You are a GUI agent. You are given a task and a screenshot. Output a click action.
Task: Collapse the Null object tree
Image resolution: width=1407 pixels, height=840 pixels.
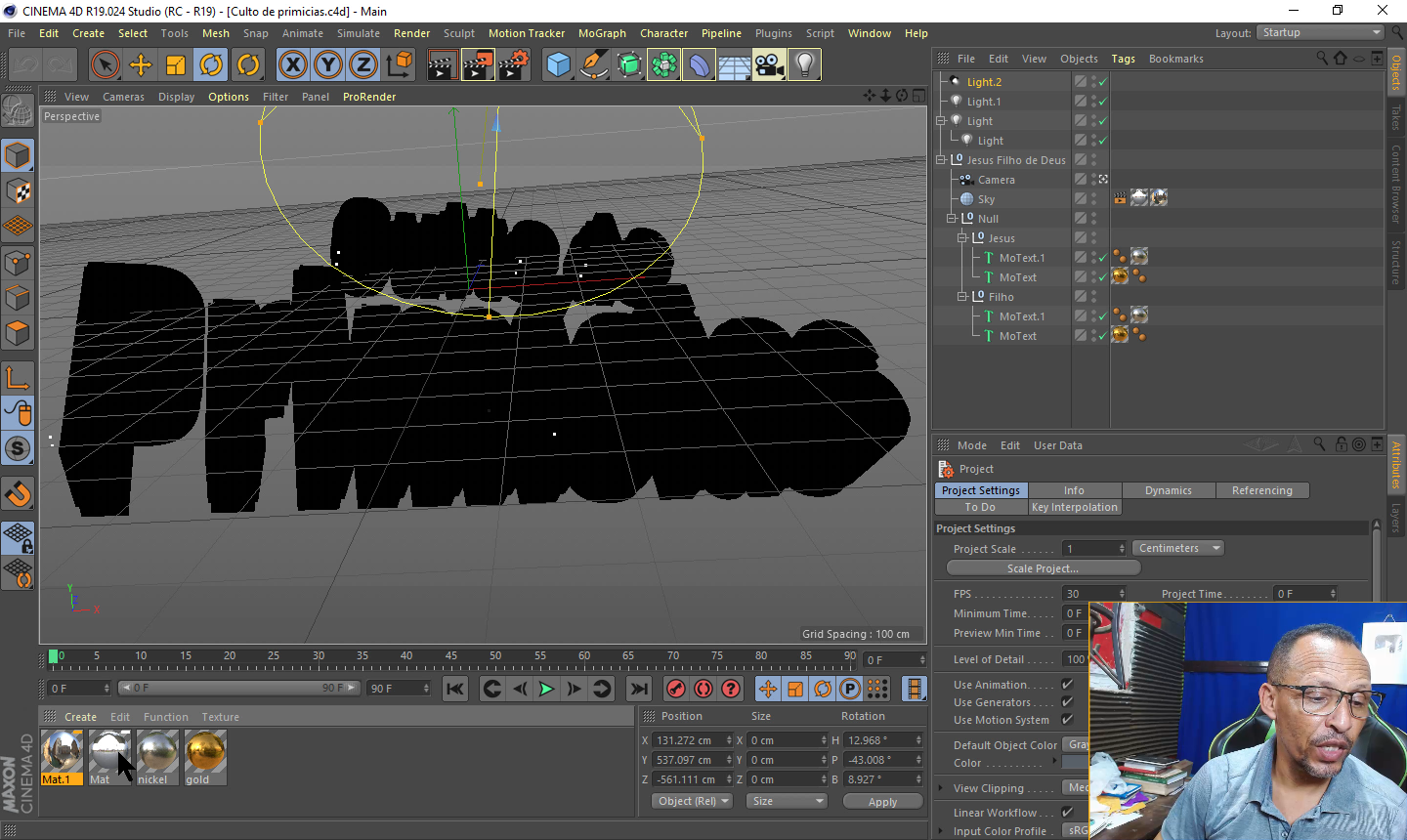click(x=951, y=219)
